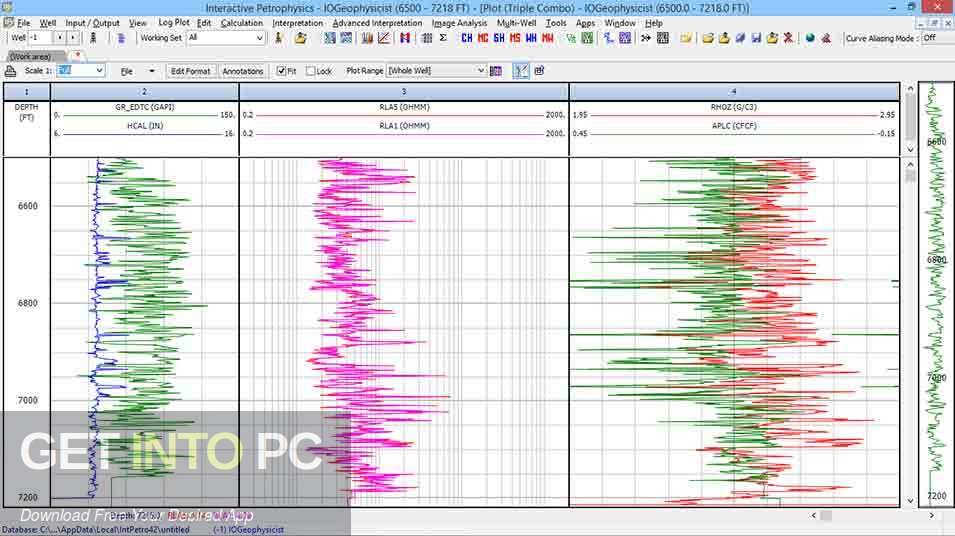Viewport: 955px width, 536px height.
Task: Click the overview depth track thumbnail
Action: 936,295
